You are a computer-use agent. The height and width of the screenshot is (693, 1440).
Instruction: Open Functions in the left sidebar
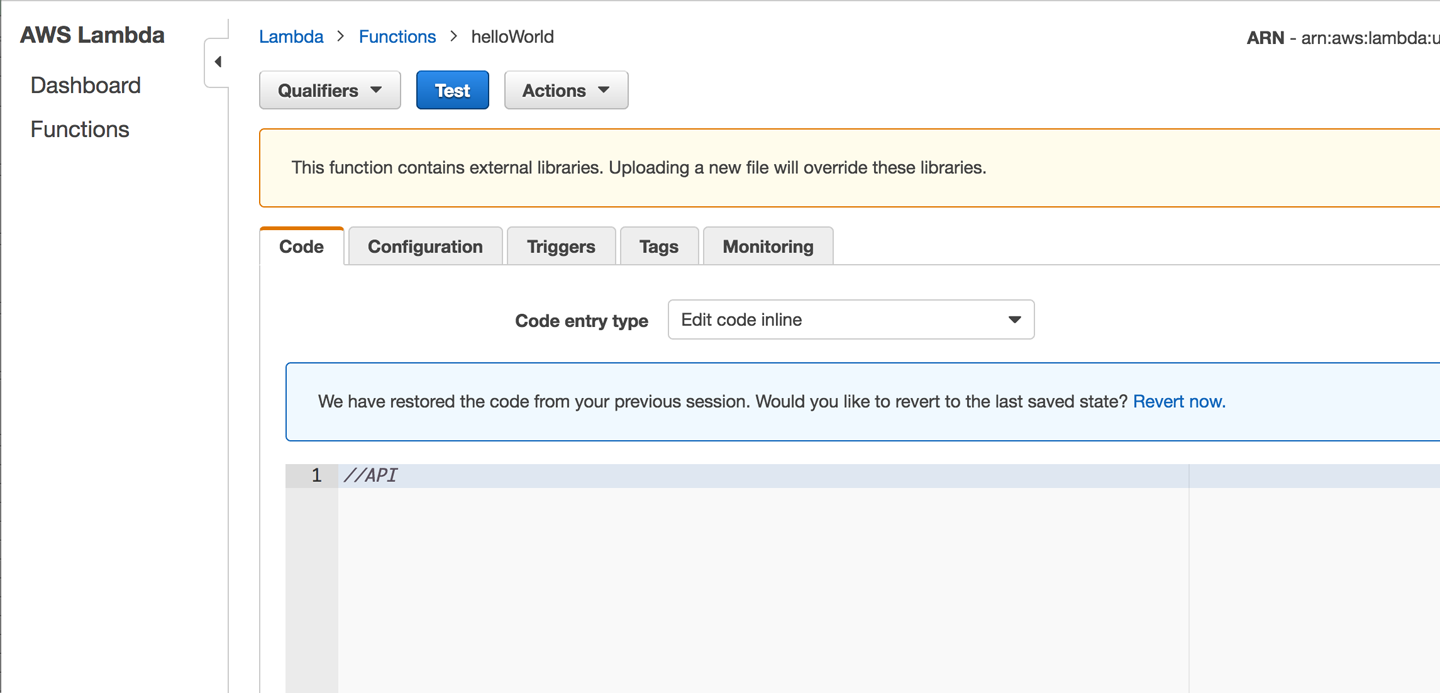click(80, 130)
